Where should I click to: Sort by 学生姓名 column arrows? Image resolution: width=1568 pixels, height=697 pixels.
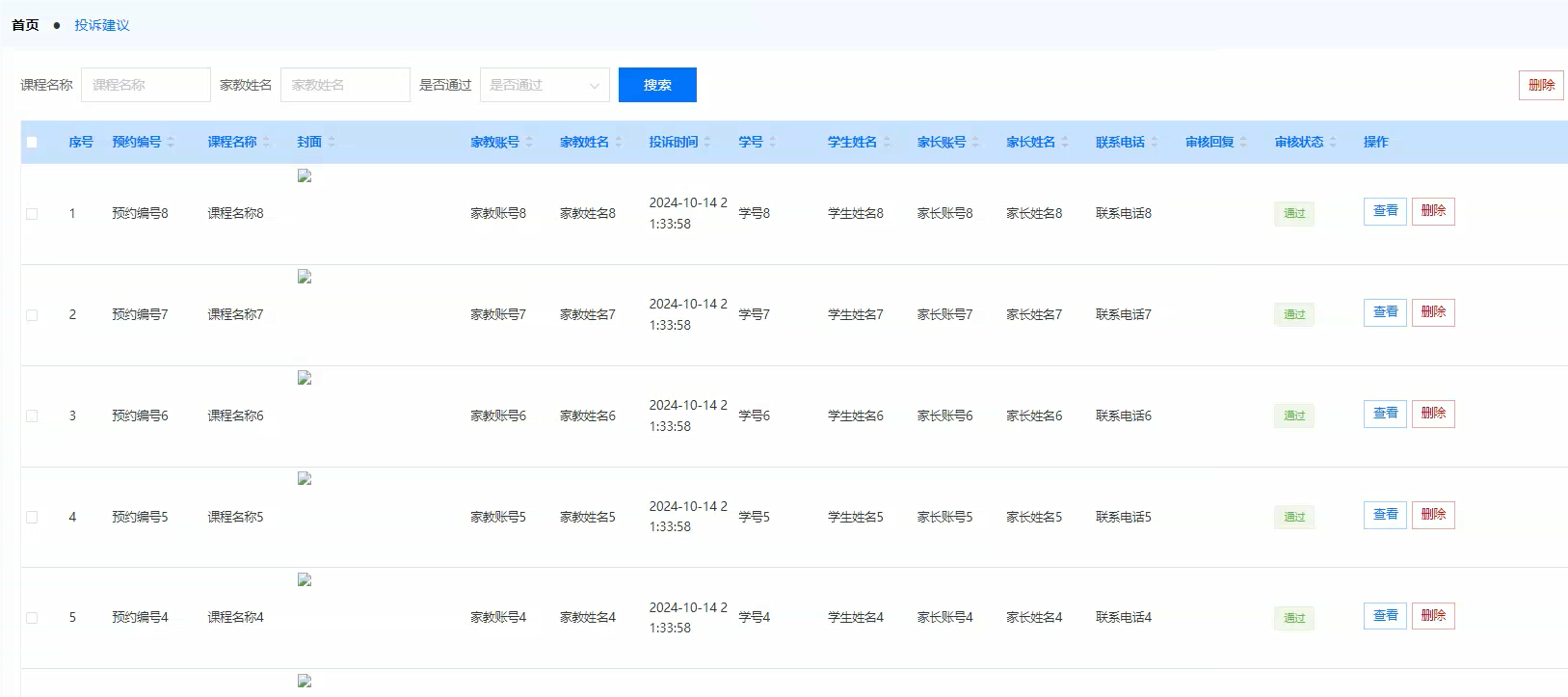point(887,142)
